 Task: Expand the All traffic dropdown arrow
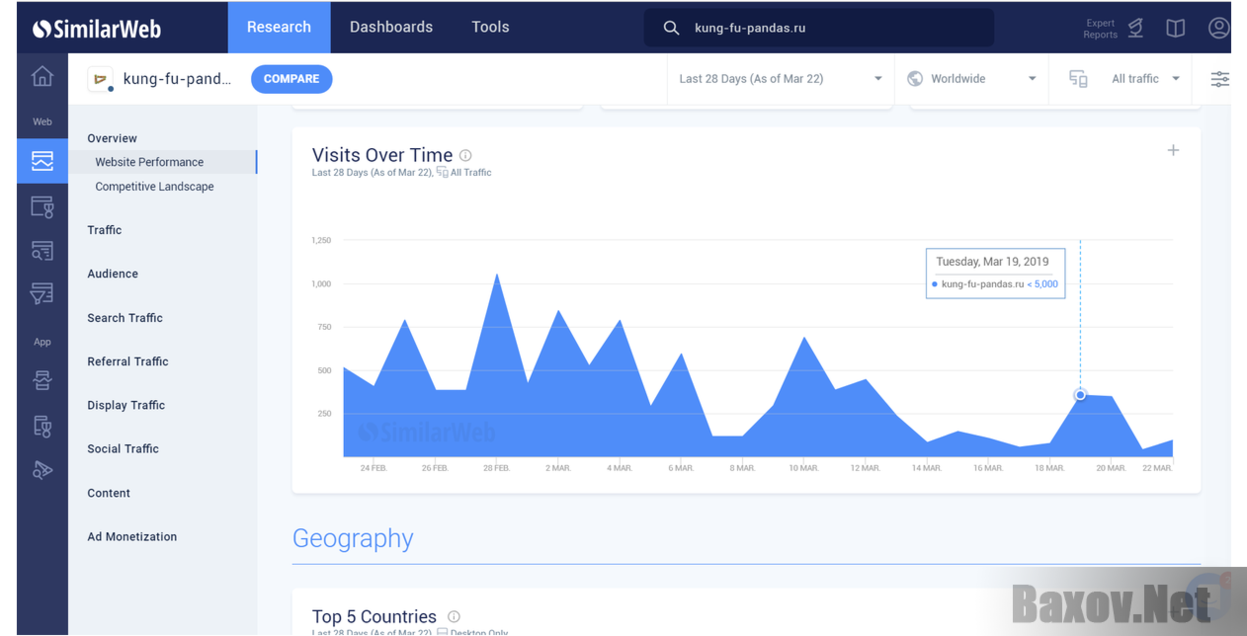click(x=1176, y=79)
